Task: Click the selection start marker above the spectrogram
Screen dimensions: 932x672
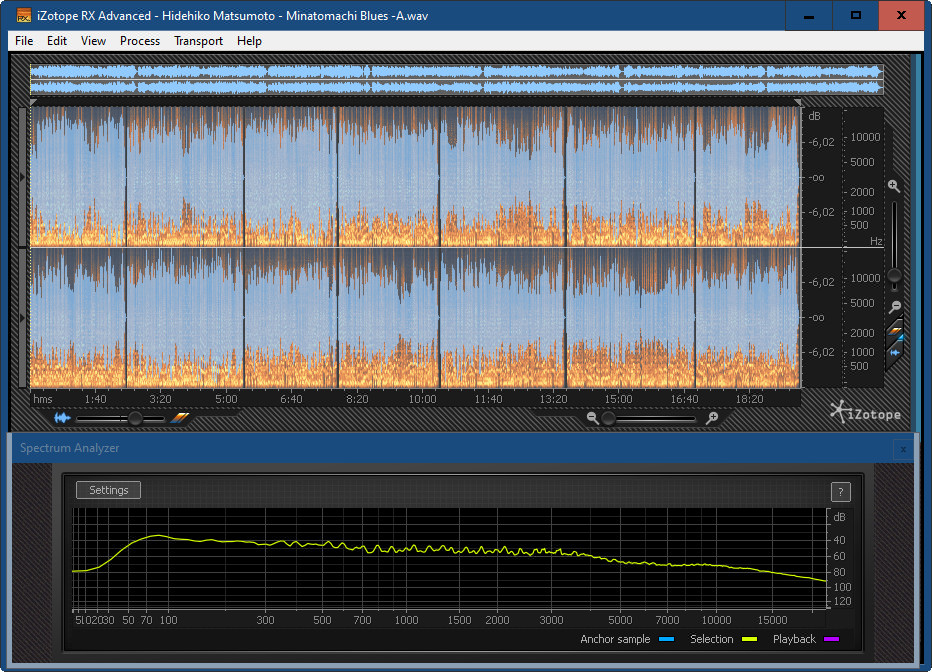Action: click(x=34, y=102)
